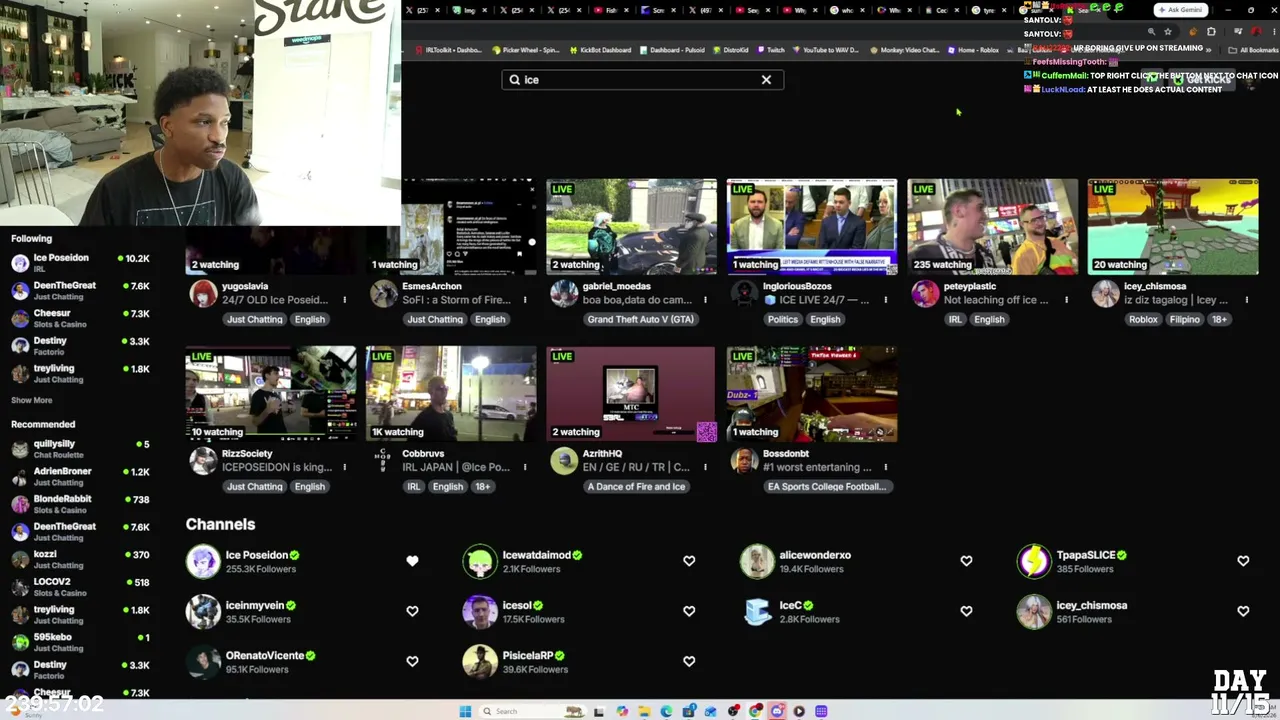Open AdrienBroner in the Recommended sidebar
Viewport: 1280px width, 720px height.
coord(80,476)
